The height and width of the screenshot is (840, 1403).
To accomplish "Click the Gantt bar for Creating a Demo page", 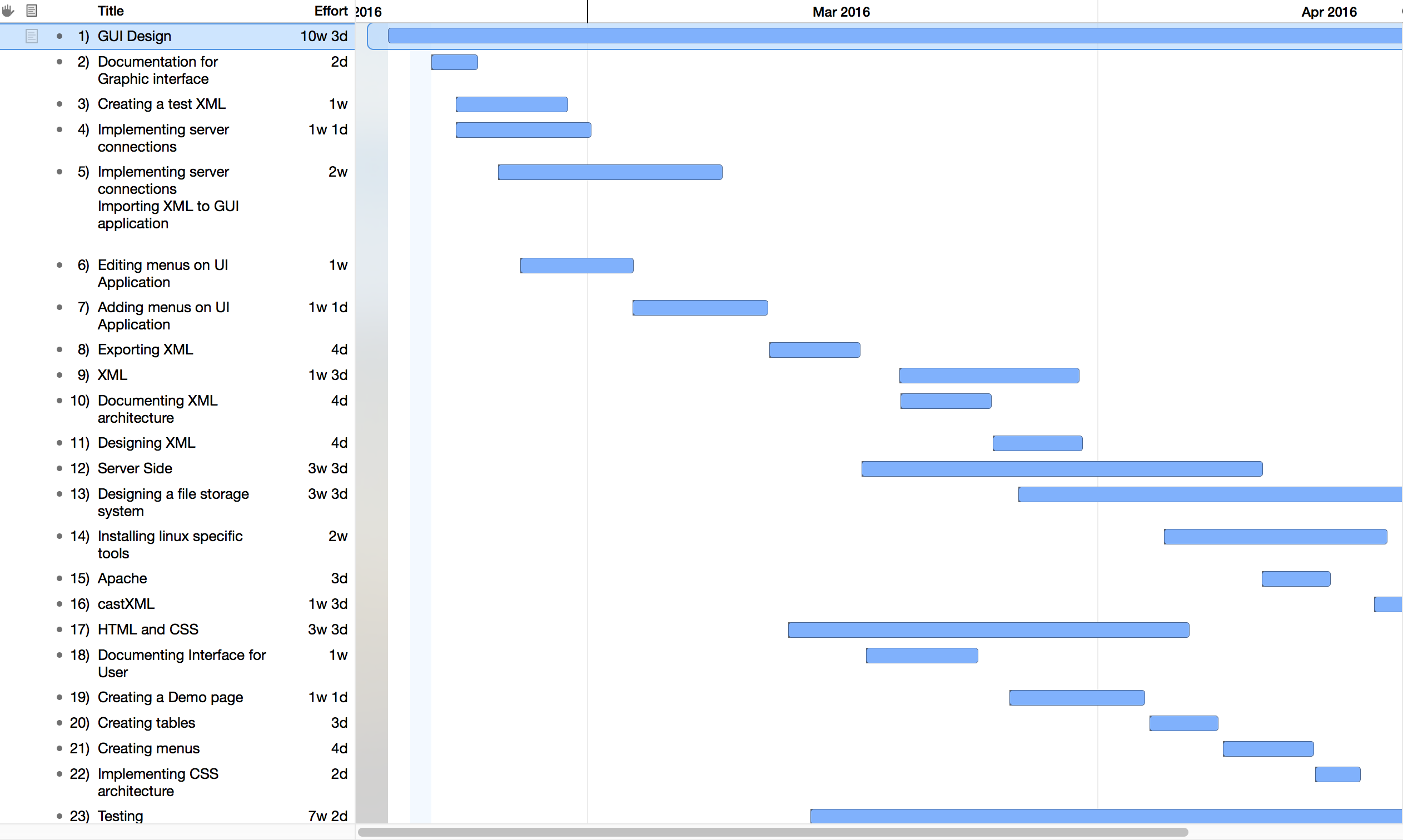I will [x=1076, y=697].
